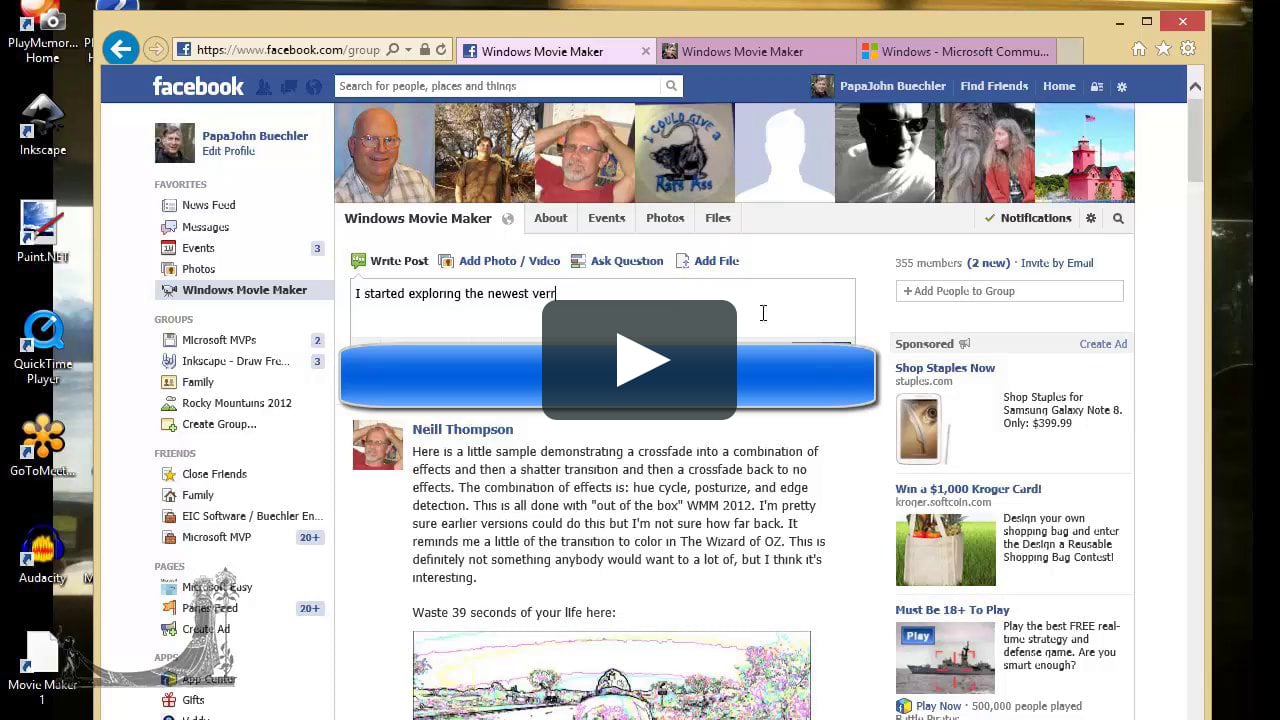Open the Edit Profile link
Image resolution: width=1280 pixels, height=720 pixels.
pos(228,151)
